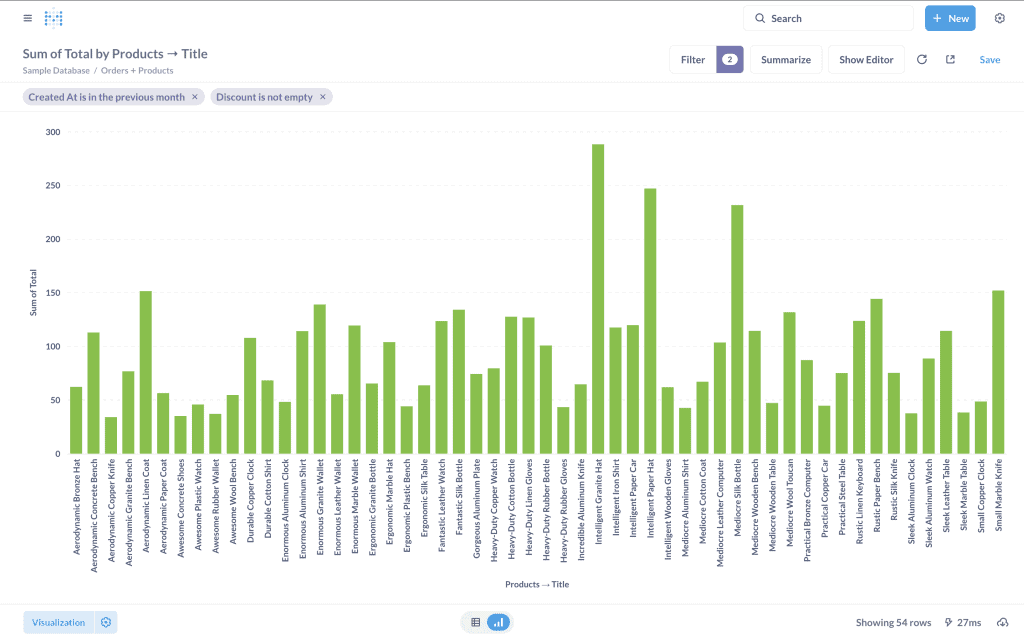Click the Intelligent Granite Hat bar
The width and height of the screenshot is (1024, 640).
click(x=598, y=300)
